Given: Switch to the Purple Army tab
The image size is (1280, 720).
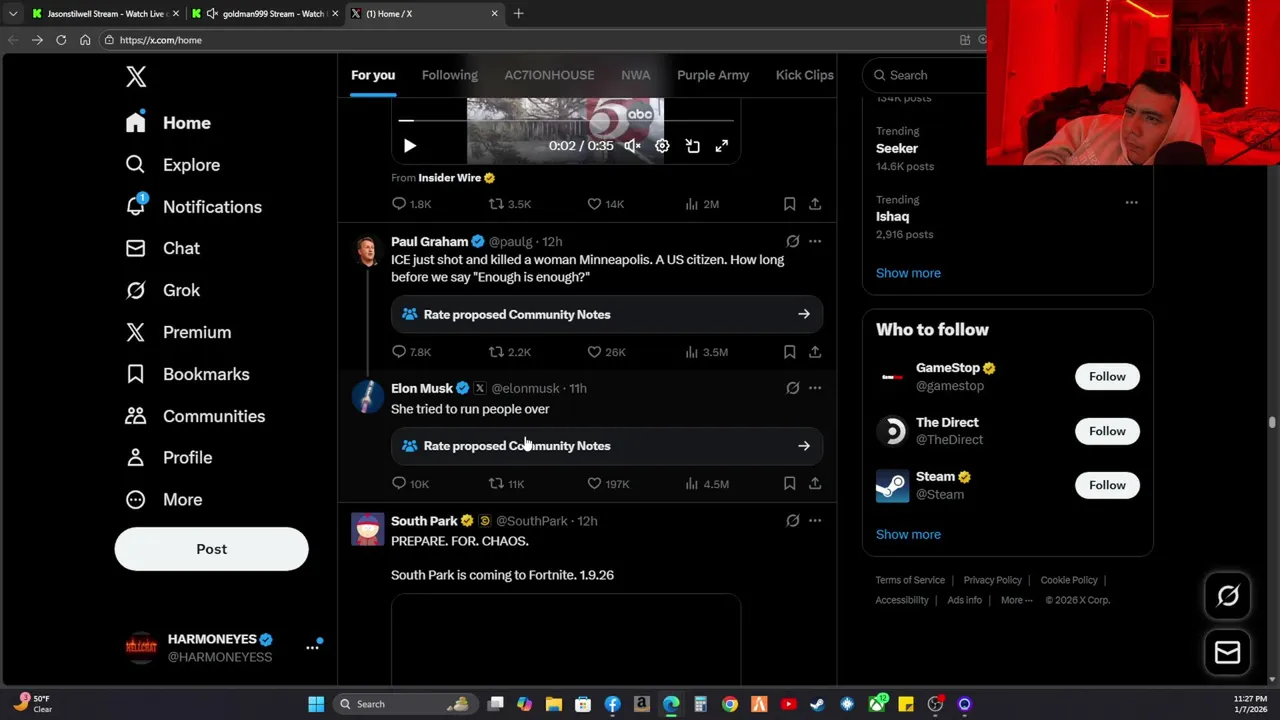Looking at the screenshot, I should [x=713, y=75].
